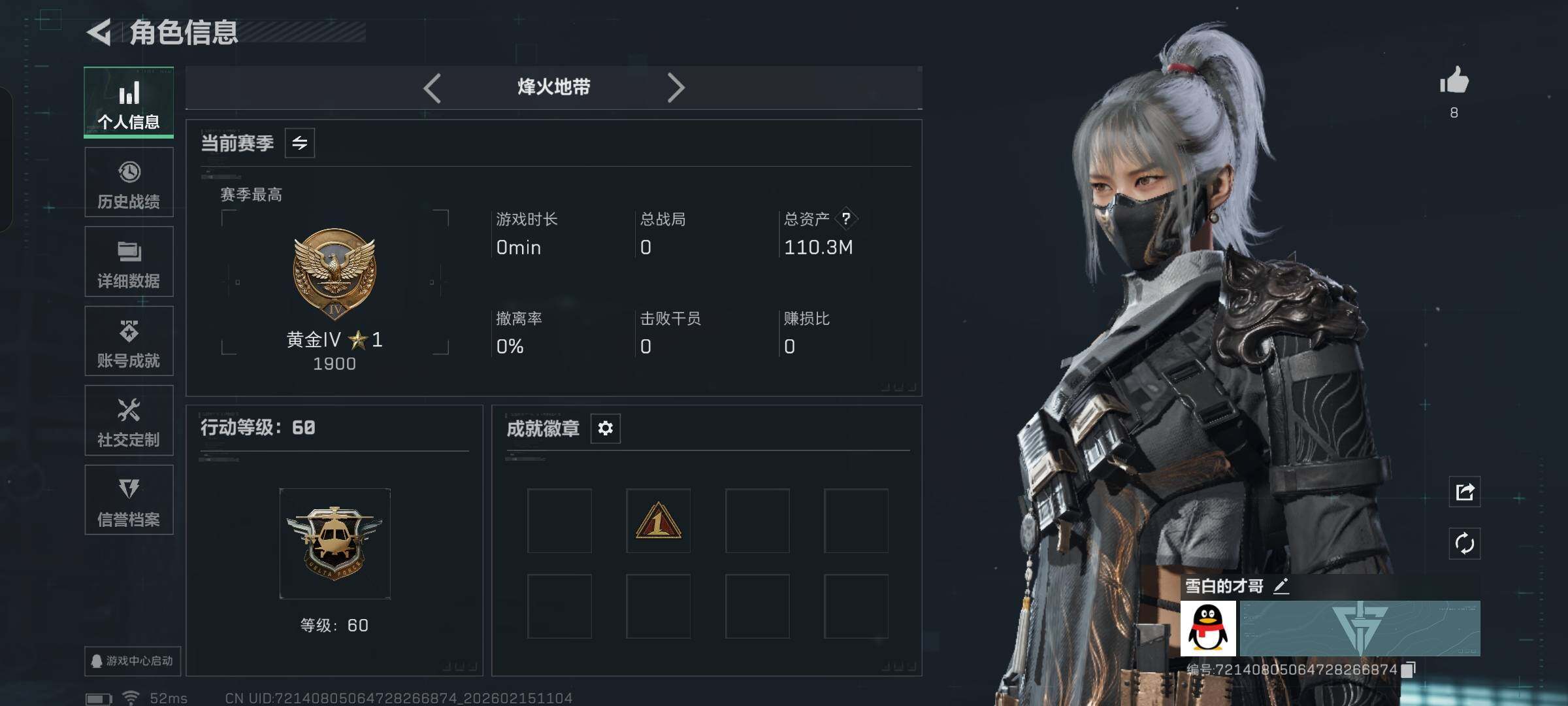Click the rotate refresh icon beside the character
The height and width of the screenshot is (706, 1568).
point(1465,543)
